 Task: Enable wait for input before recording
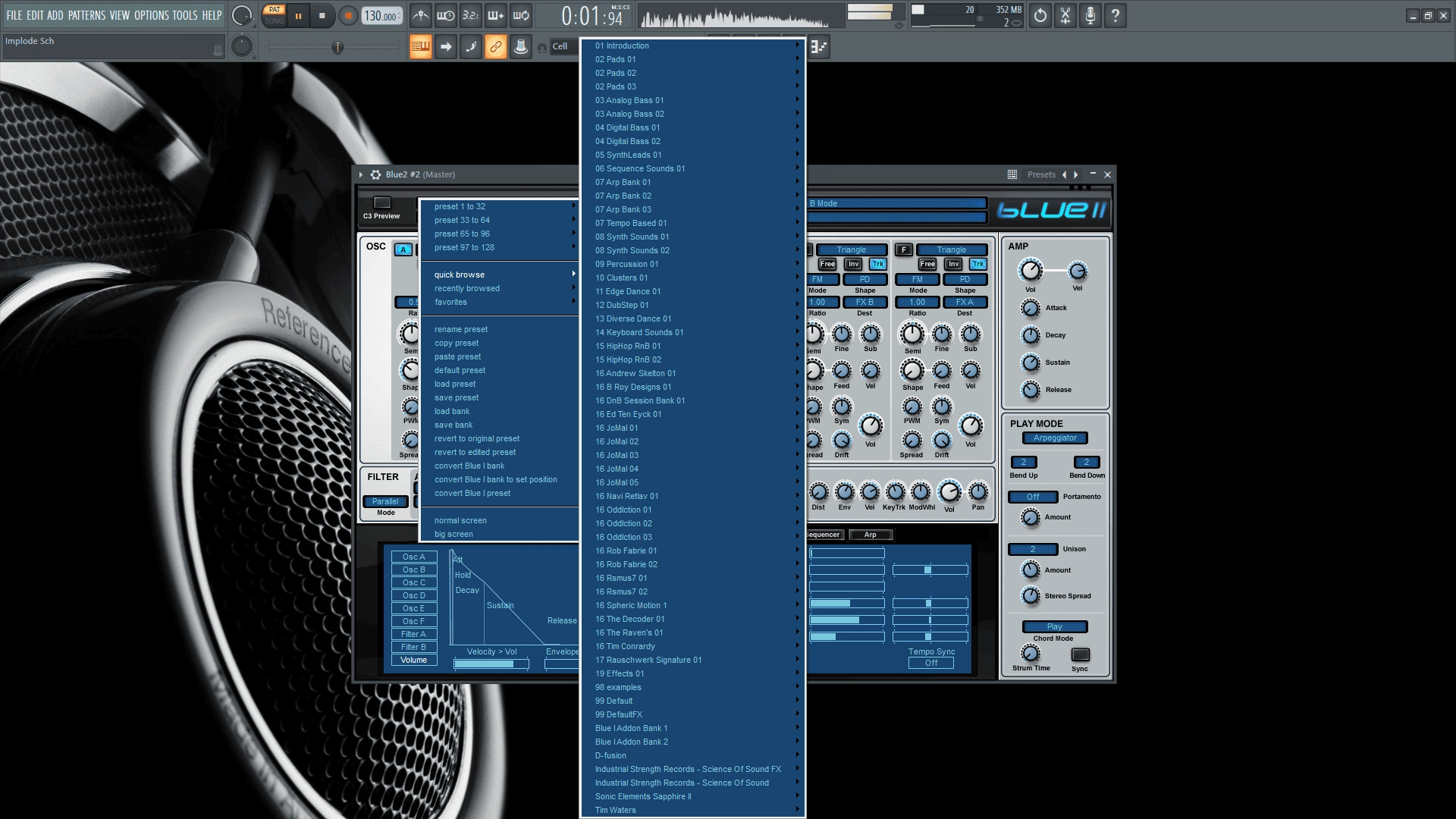(446, 15)
